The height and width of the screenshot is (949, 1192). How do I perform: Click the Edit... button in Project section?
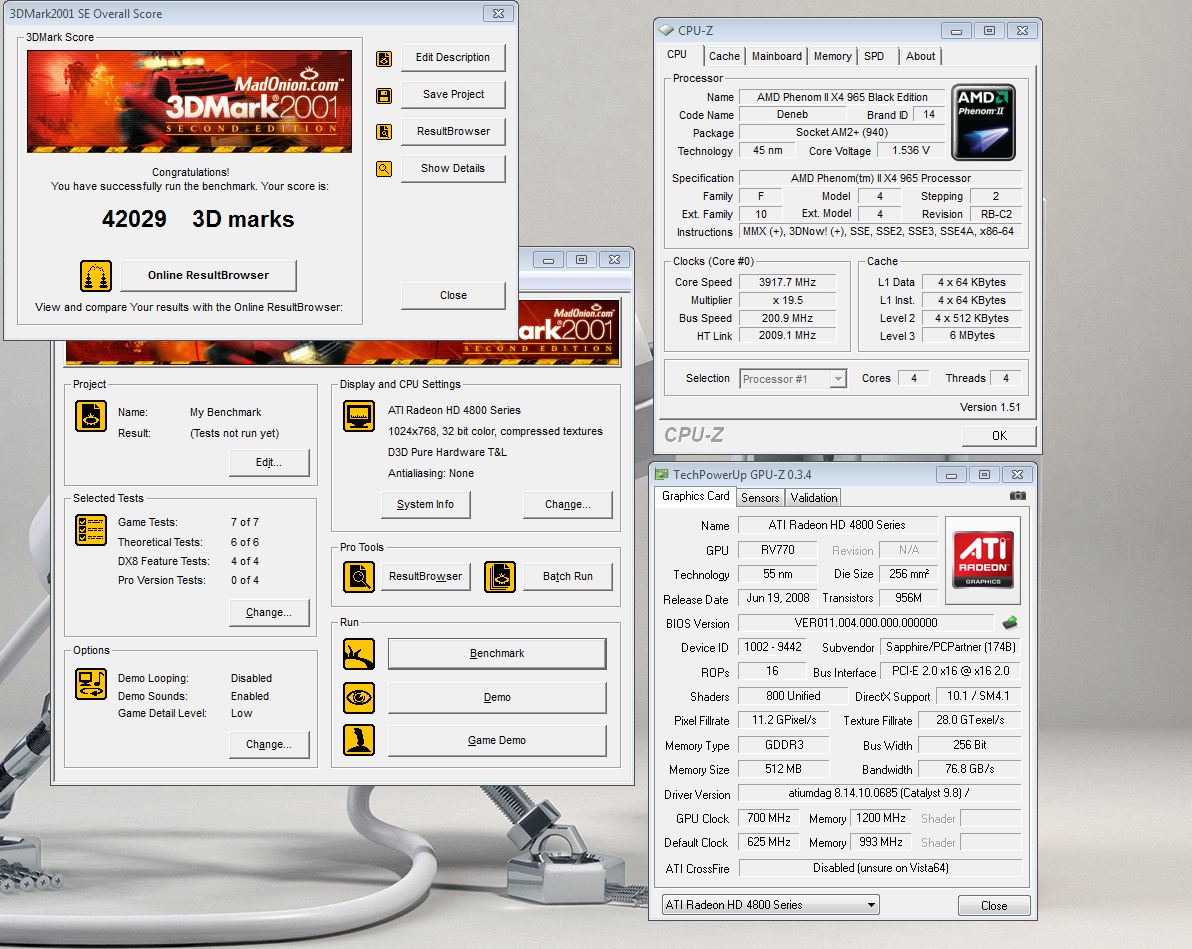(269, 462)
